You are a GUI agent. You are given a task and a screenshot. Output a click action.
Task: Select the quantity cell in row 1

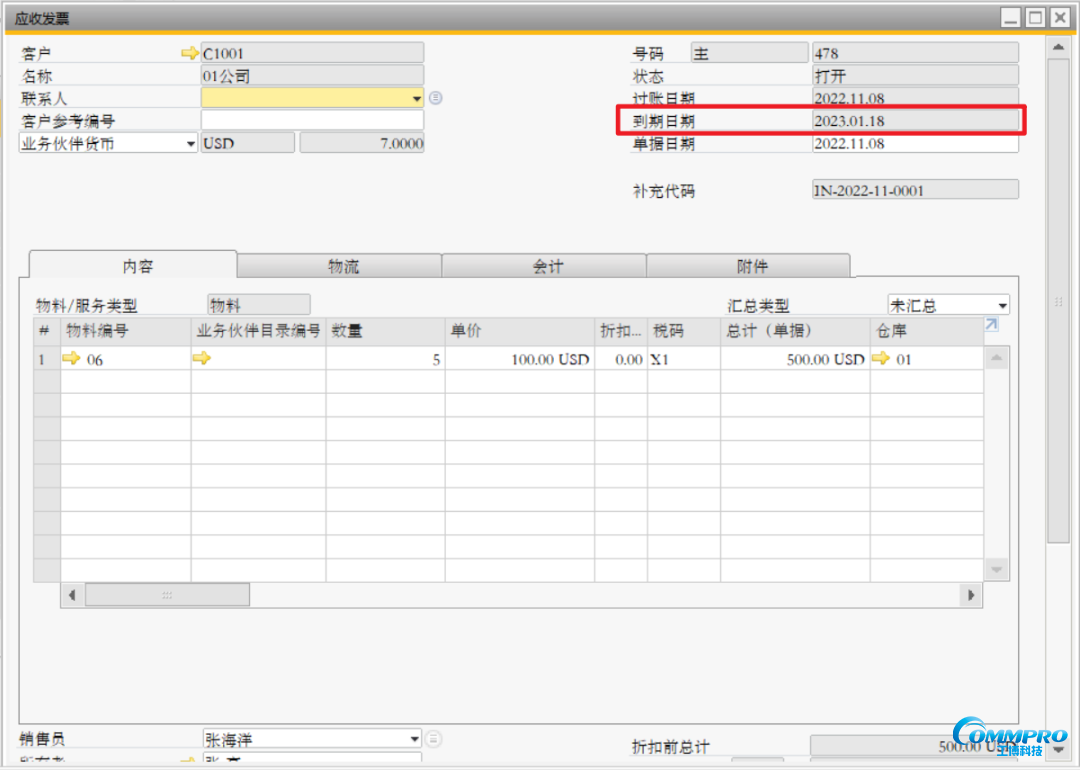(x=385, y=359)
